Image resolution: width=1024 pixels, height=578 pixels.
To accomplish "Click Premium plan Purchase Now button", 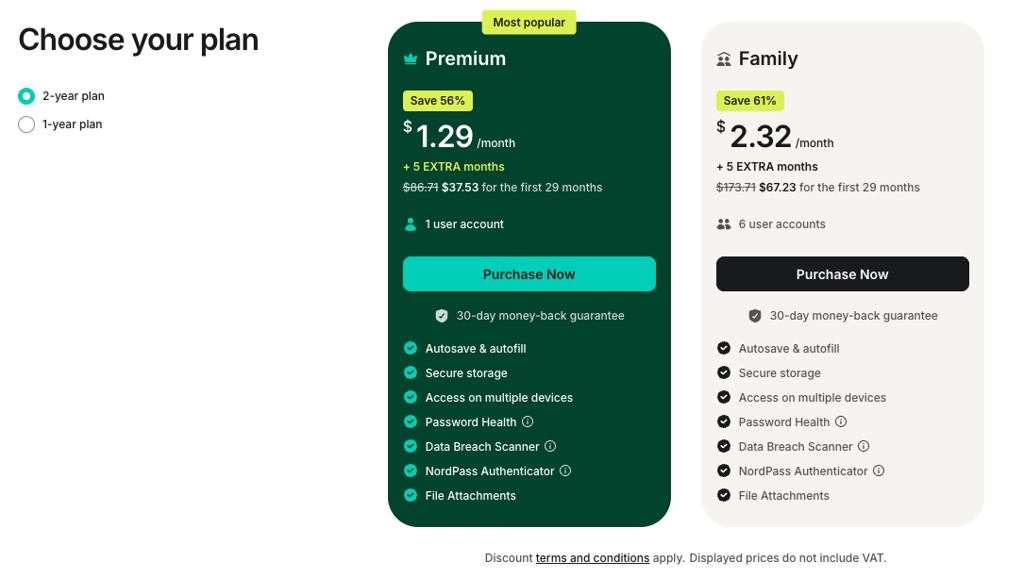I will pos(529,274).
